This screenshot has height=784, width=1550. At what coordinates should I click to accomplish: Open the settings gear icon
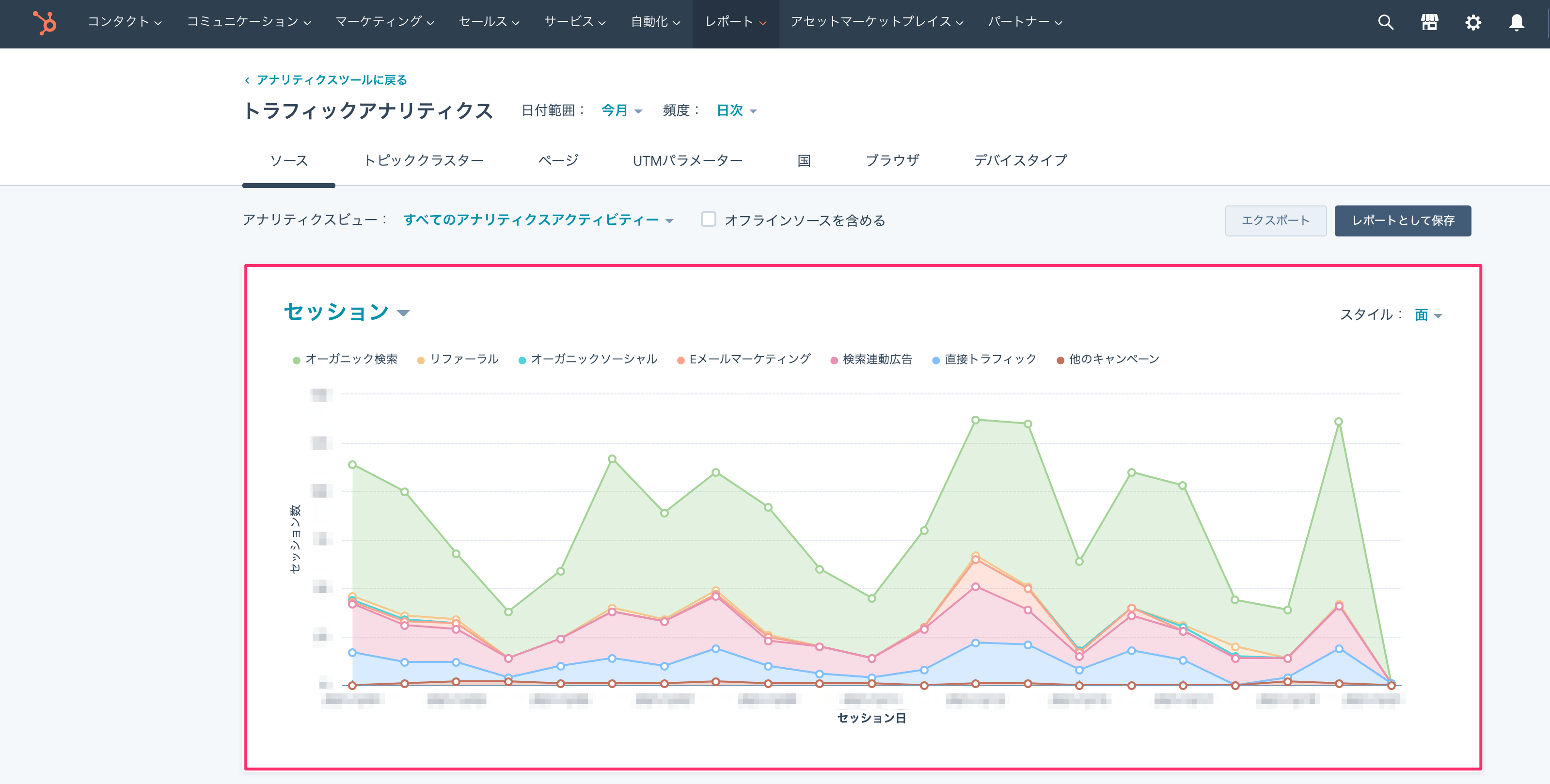click(1473, 23)
